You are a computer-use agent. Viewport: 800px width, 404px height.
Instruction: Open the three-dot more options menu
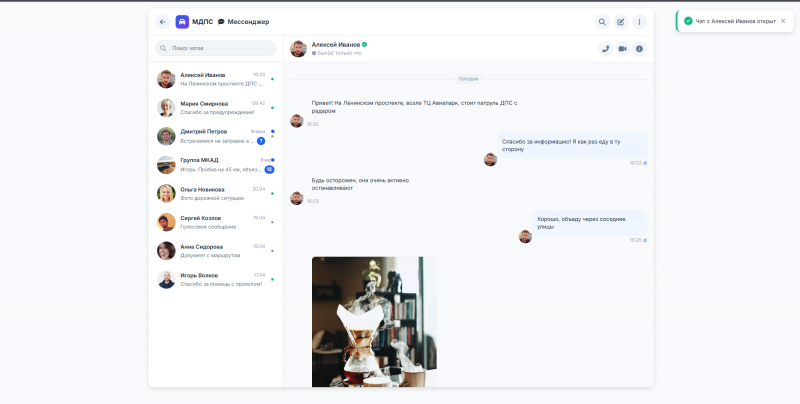coord(639,22)
